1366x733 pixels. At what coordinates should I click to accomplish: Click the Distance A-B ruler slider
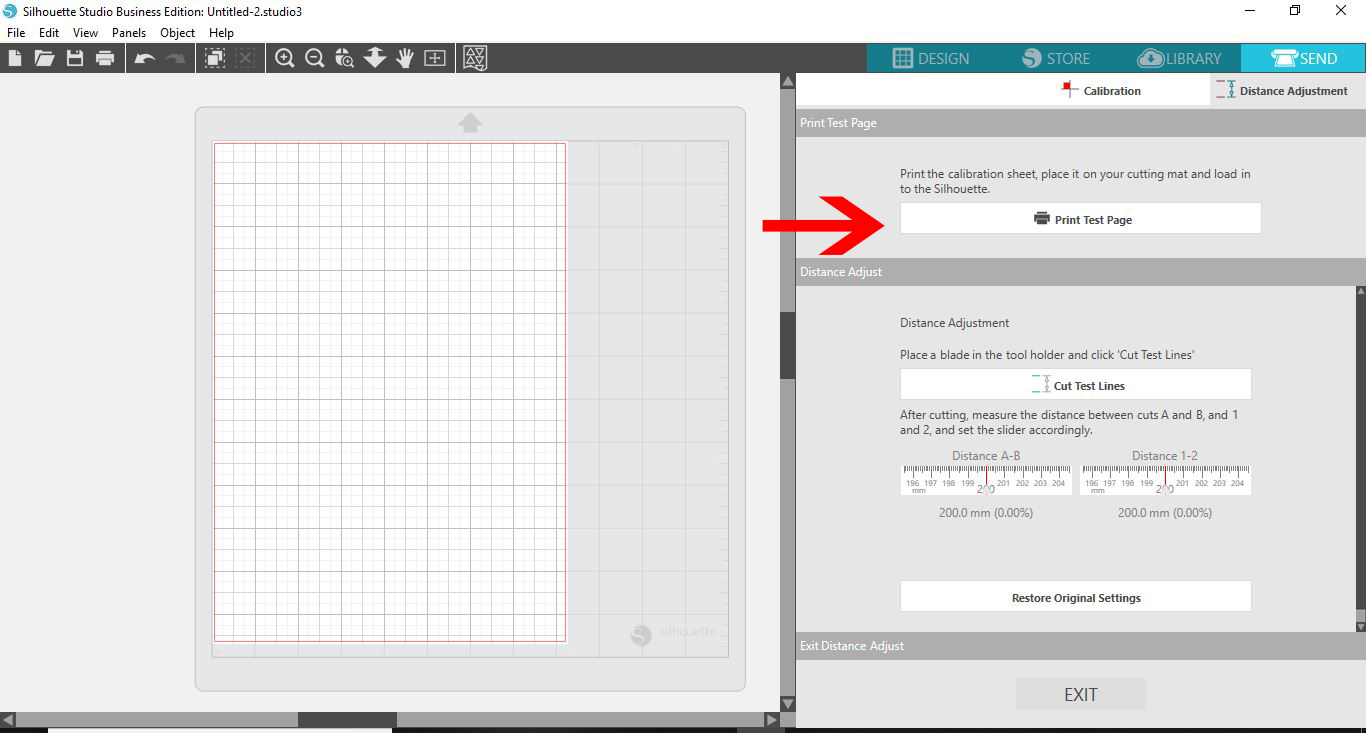[986, 479]
